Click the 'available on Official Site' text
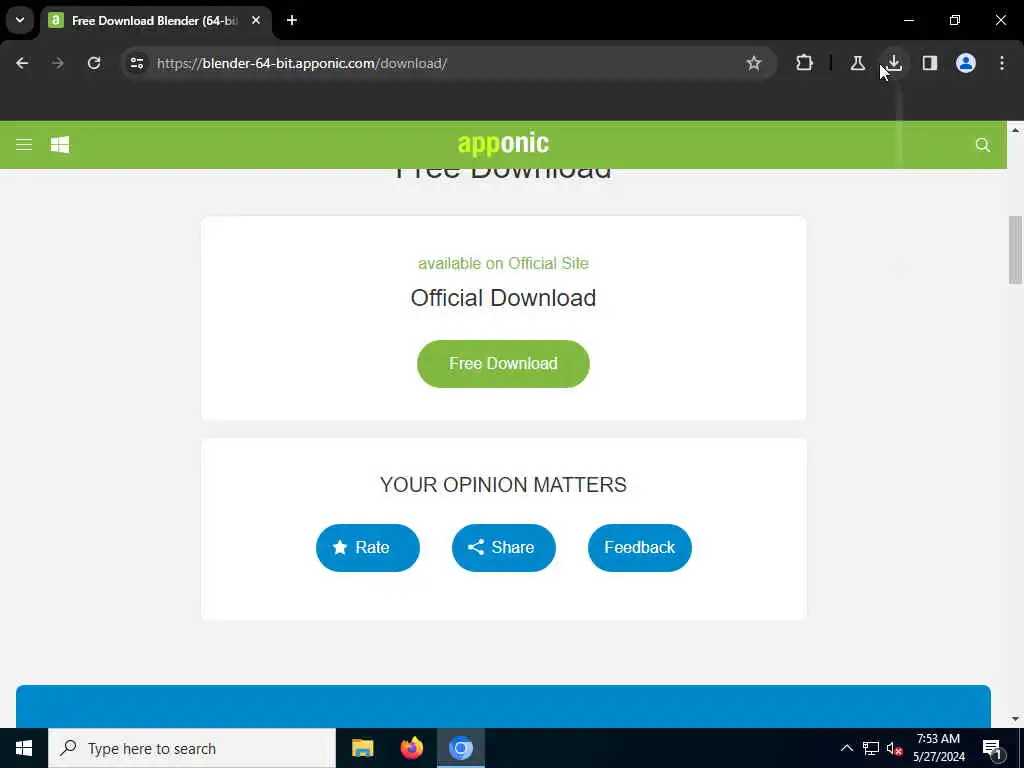The width and height of the screenshot is (1024, 768). tap(504, 263)
